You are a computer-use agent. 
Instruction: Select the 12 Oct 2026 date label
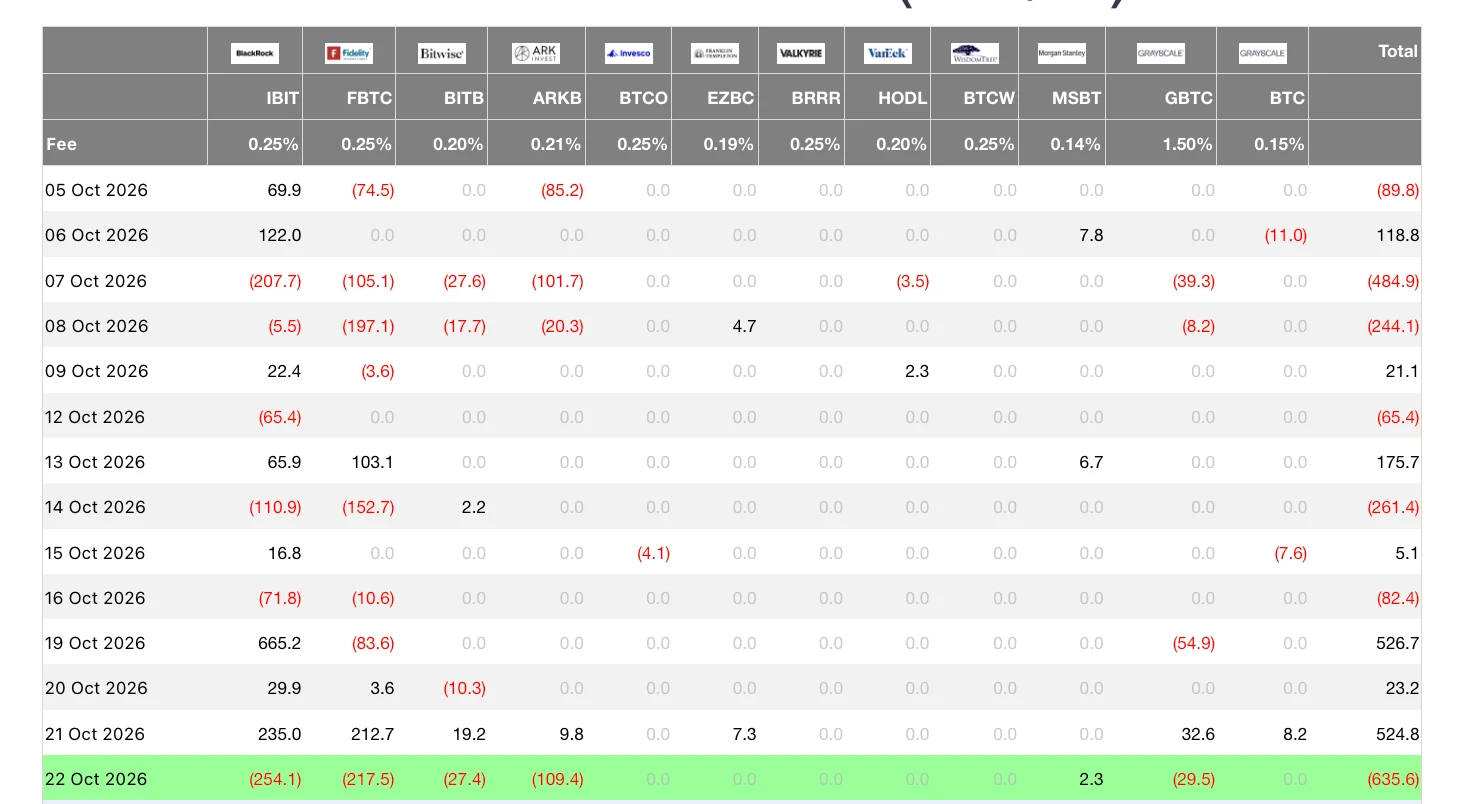click(95, 417)
